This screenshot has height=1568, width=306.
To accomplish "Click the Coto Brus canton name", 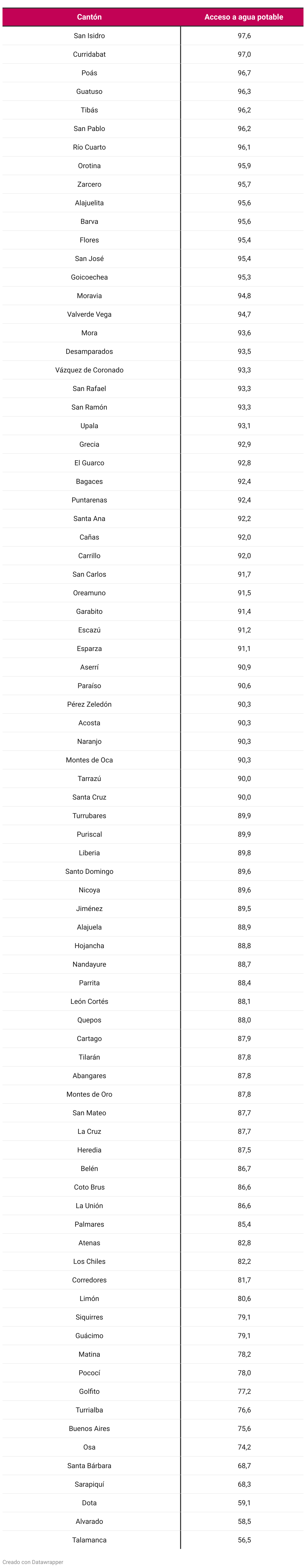I will [90, 1187].
